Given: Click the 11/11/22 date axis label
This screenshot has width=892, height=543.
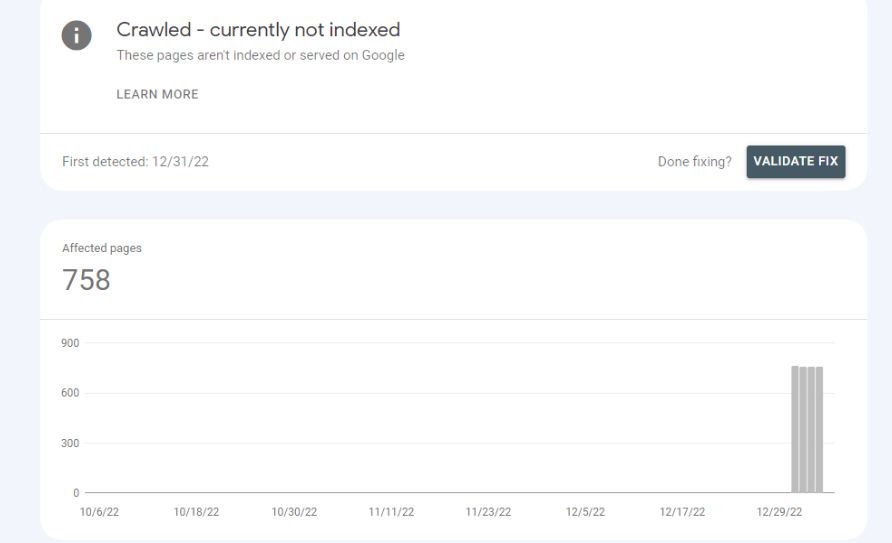Looking at the screenshot, I should coord(391,512).
